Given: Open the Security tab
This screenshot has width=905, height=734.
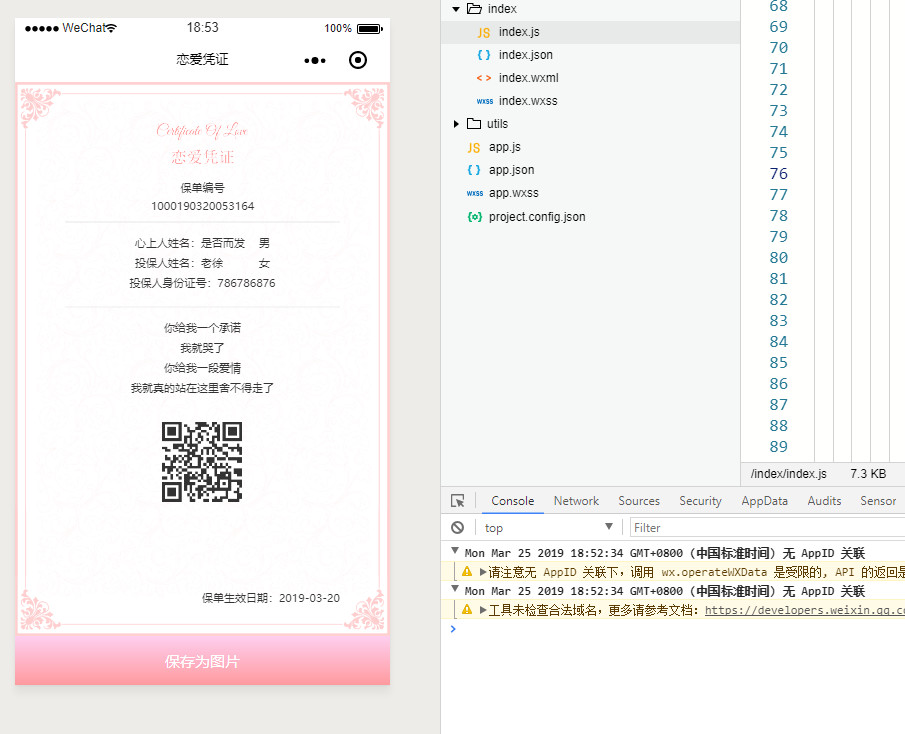Looking at the screenshot, I should [700, 501].
